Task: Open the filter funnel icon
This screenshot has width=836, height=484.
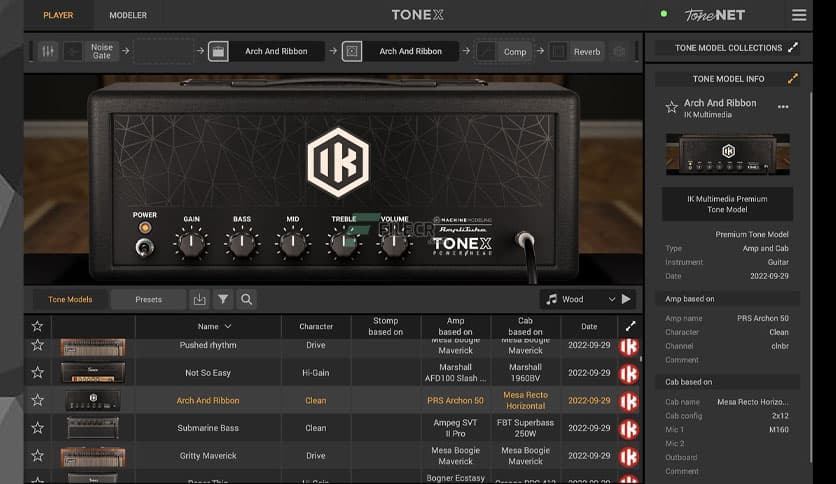Action: (x=223, y=300)
